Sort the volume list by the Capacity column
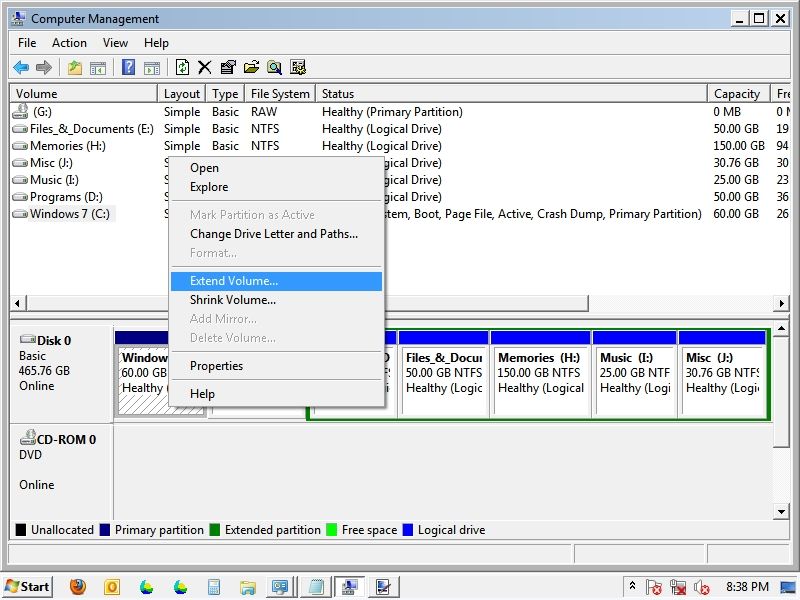Screen dimensions: 800x600 click(x=737, y=94)
